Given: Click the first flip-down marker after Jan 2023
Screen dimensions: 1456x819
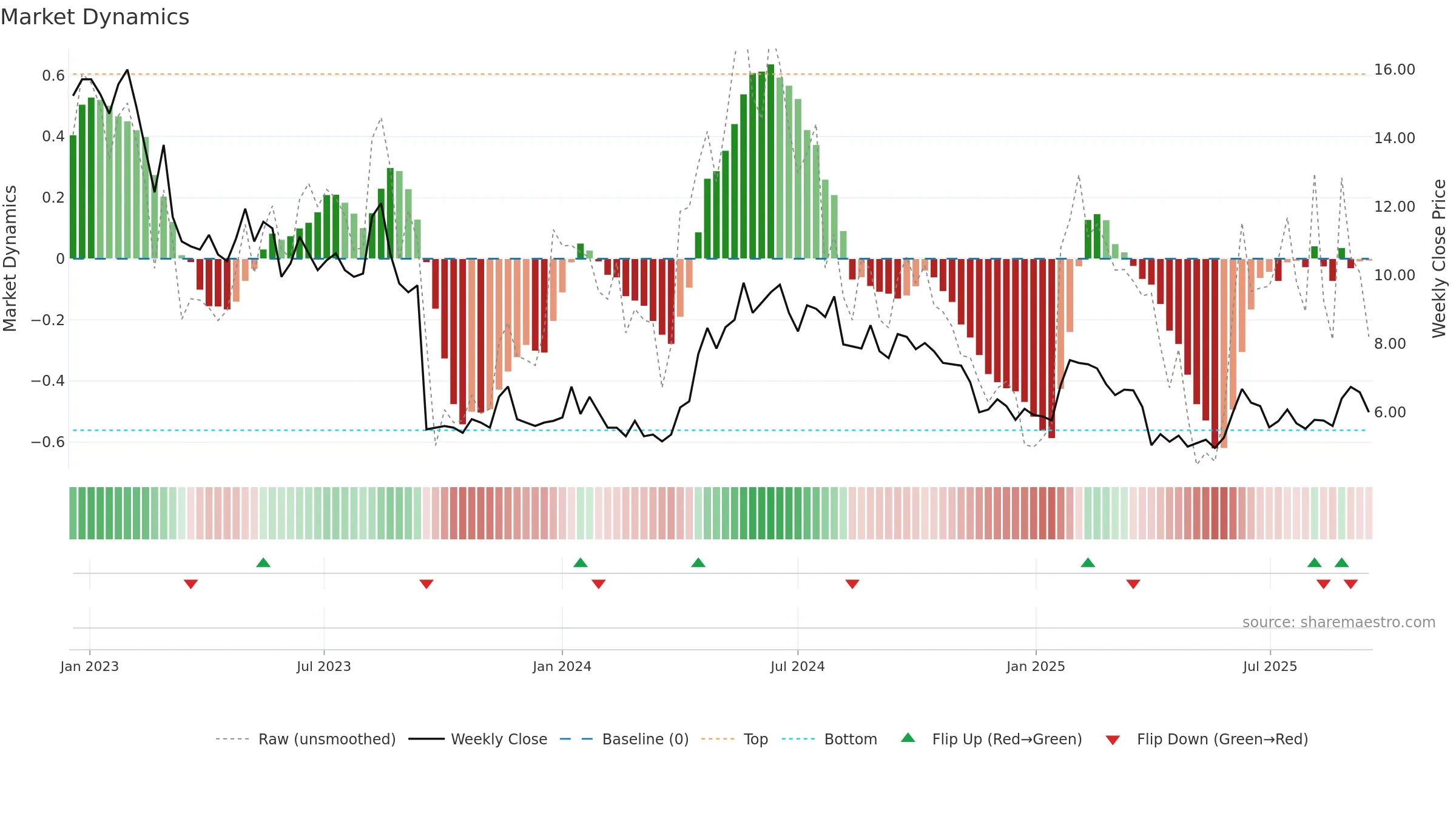Looking at the screenshot, I should pos(191,584).
